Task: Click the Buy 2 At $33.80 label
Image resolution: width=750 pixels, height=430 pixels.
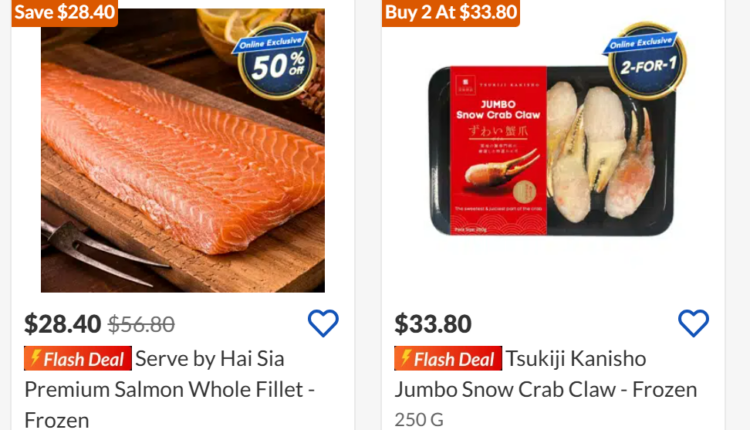Action: pyautogui.click(x=451, y=12)
